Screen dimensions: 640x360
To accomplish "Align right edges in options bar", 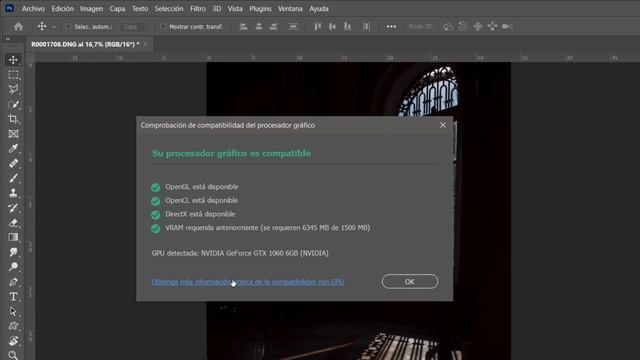I will [x=273, y=27].
